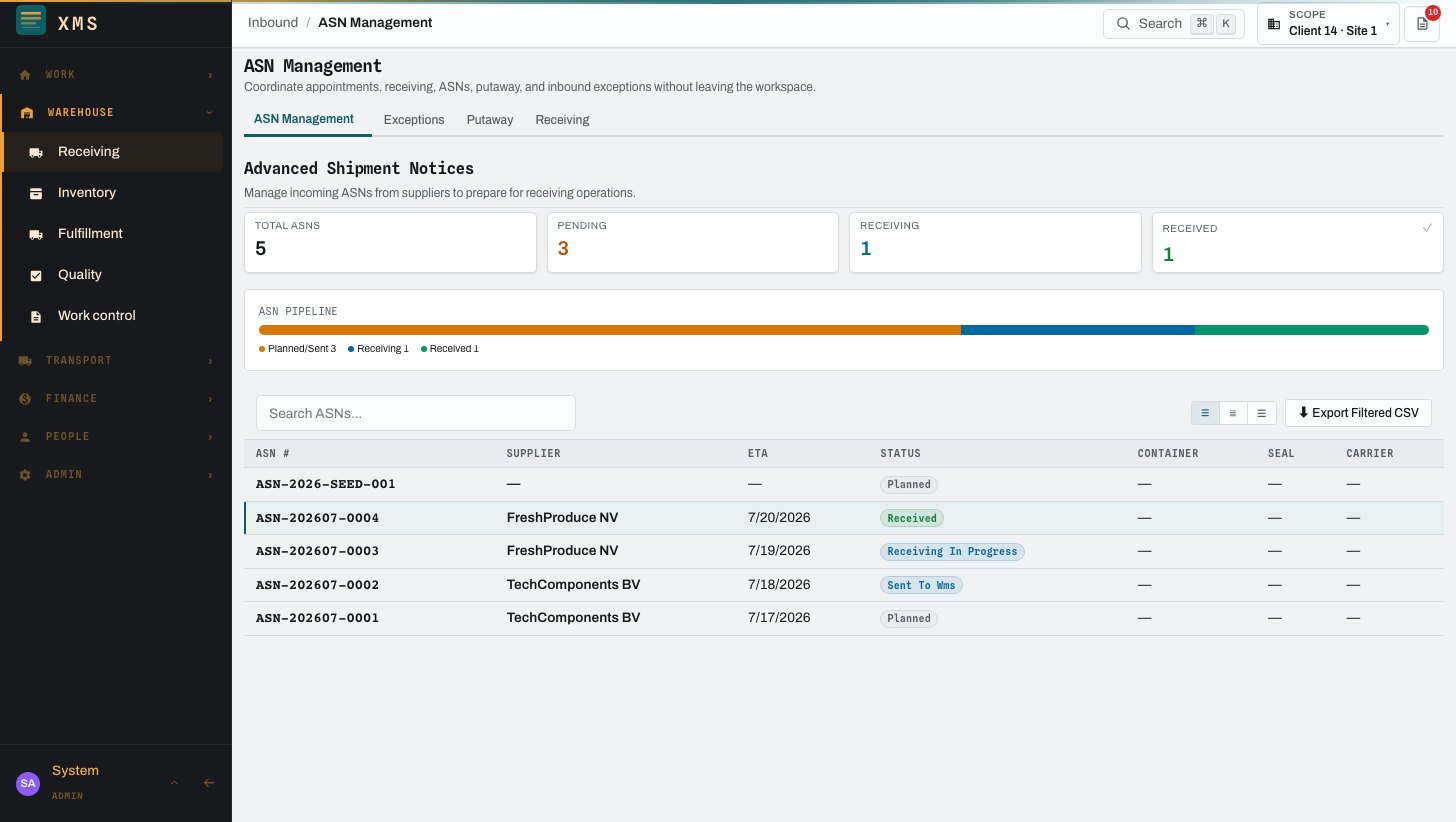1456x822 pixels.
Task: Click the Inbound breadcrumb link
Action: 273,22
